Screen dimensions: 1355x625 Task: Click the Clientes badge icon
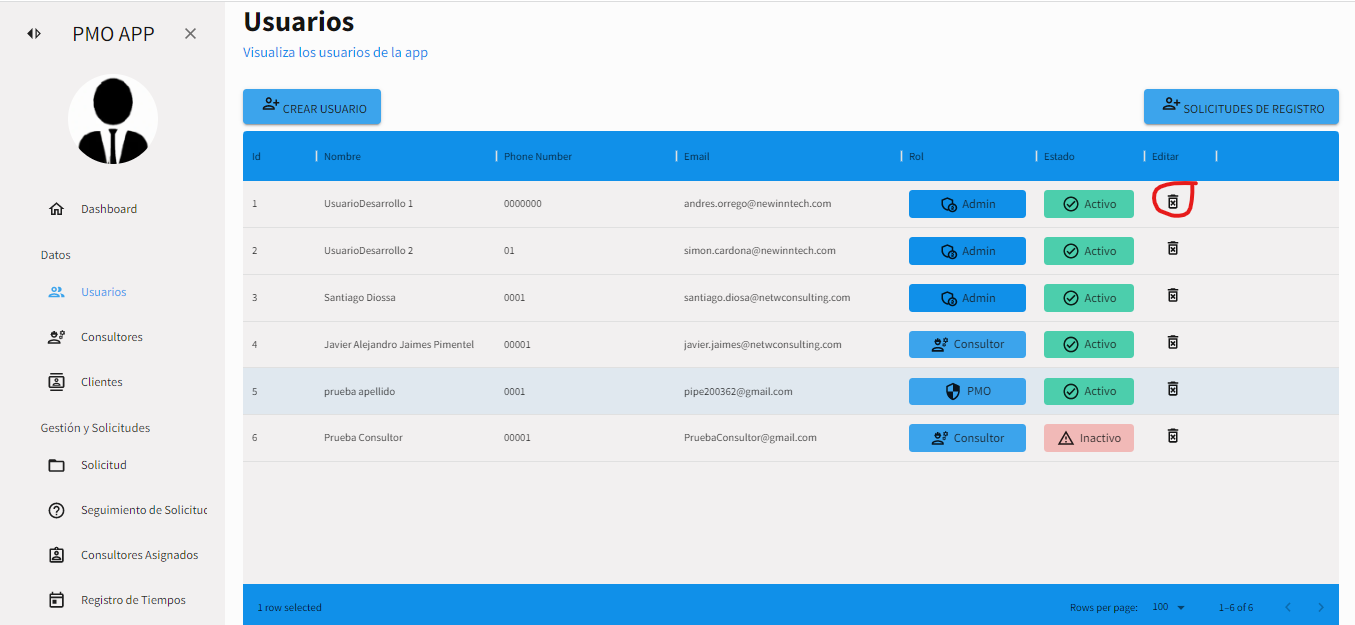(57, 382)
